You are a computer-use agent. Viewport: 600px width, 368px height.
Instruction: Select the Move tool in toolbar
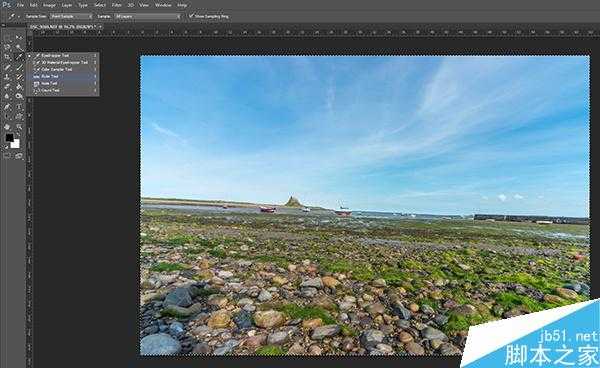coord(19,37)
